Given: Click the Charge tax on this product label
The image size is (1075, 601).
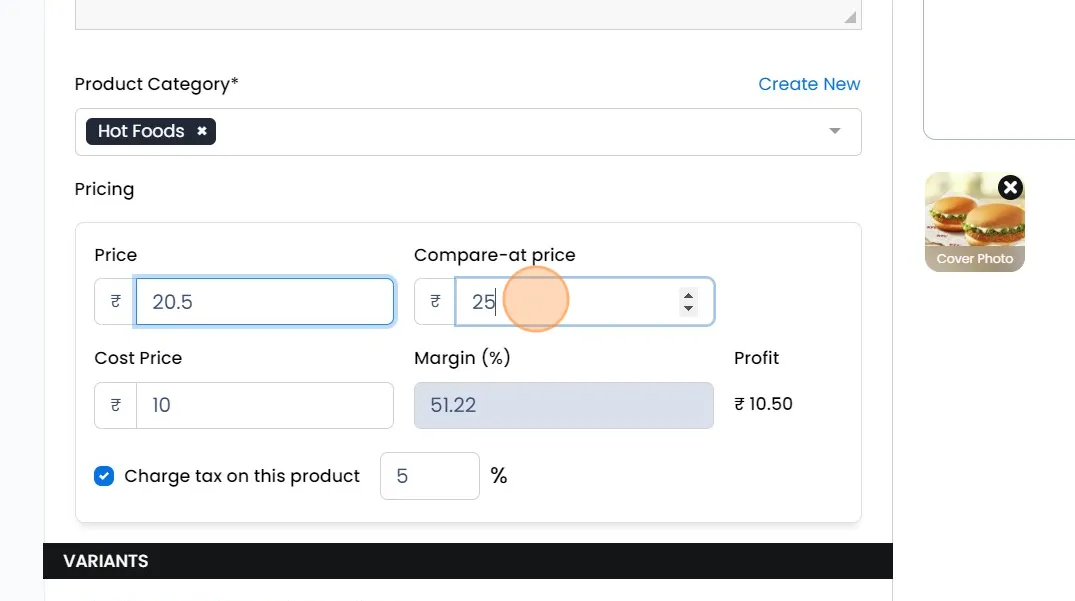Looking at the screenshot, I should [242, 476].
